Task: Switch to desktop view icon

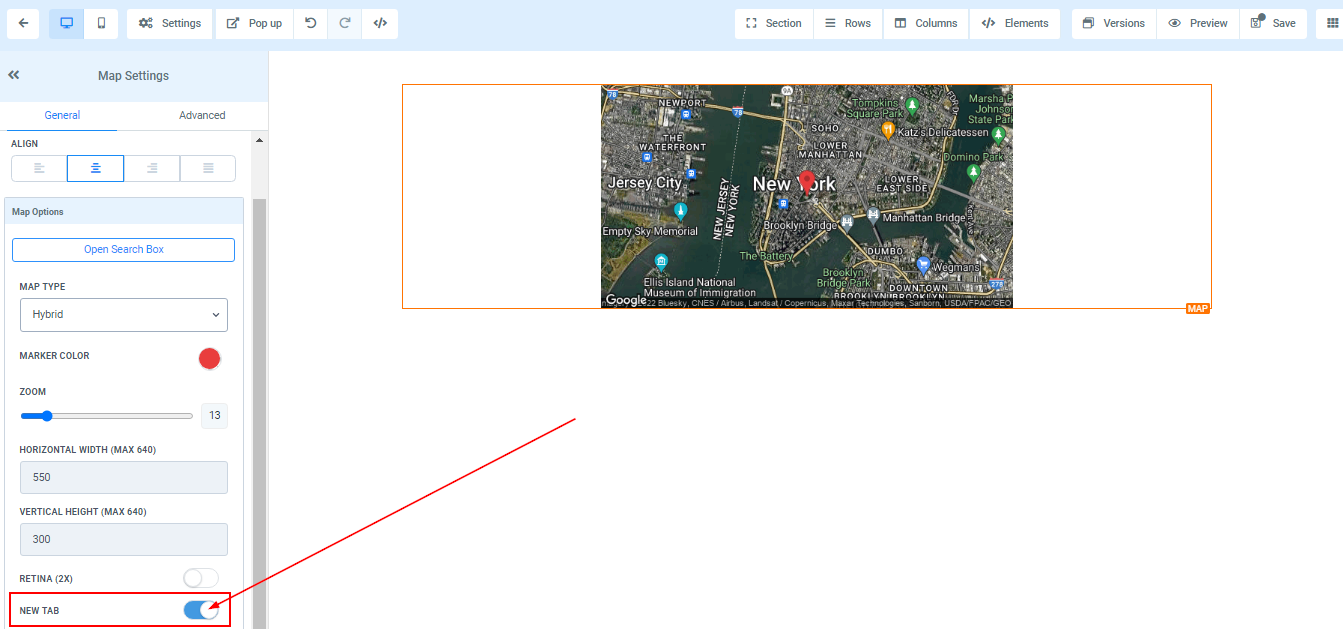Action: point(67,23)
